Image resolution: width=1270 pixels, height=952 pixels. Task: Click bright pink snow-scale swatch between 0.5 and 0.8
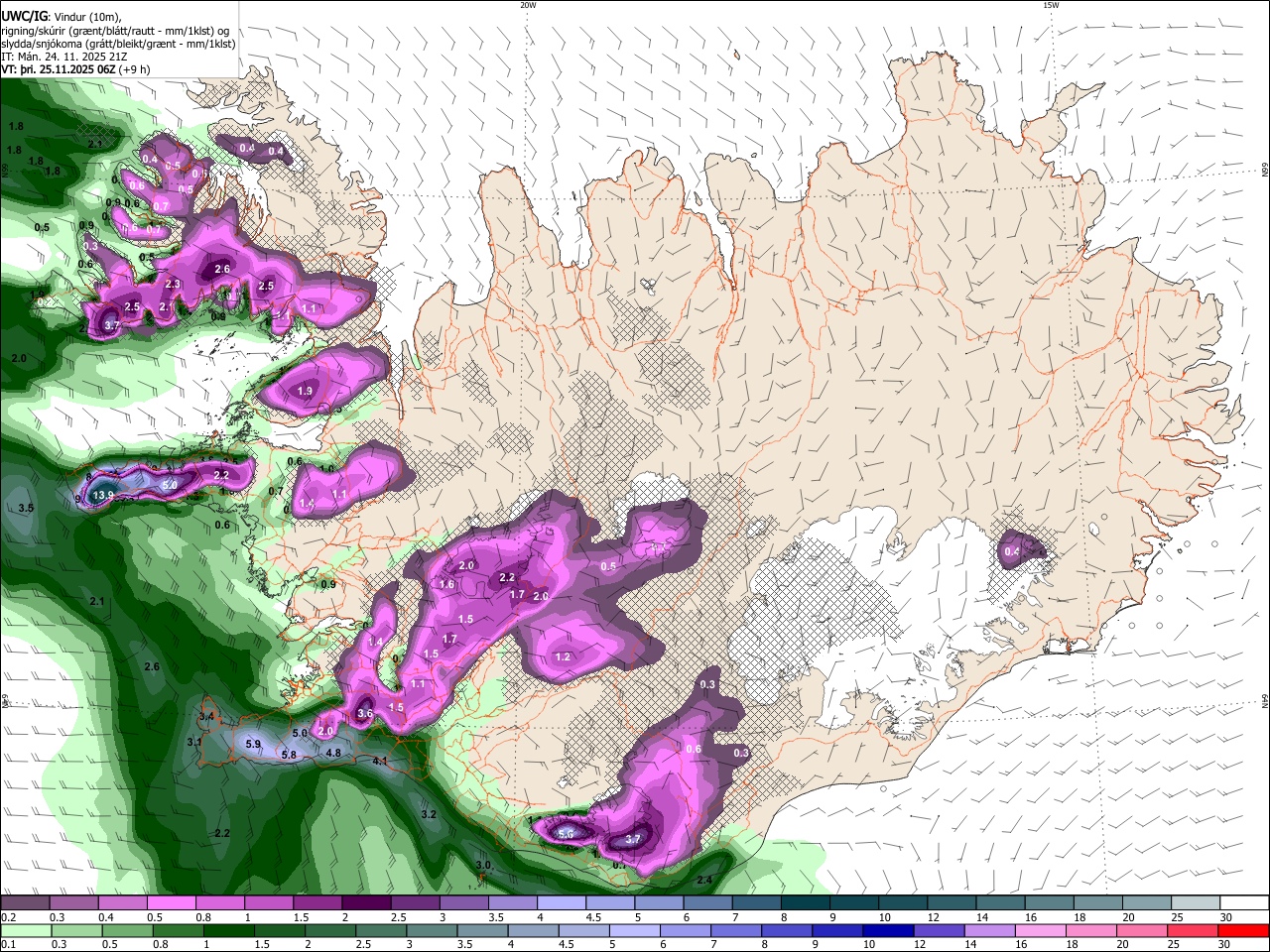point(171,903)
